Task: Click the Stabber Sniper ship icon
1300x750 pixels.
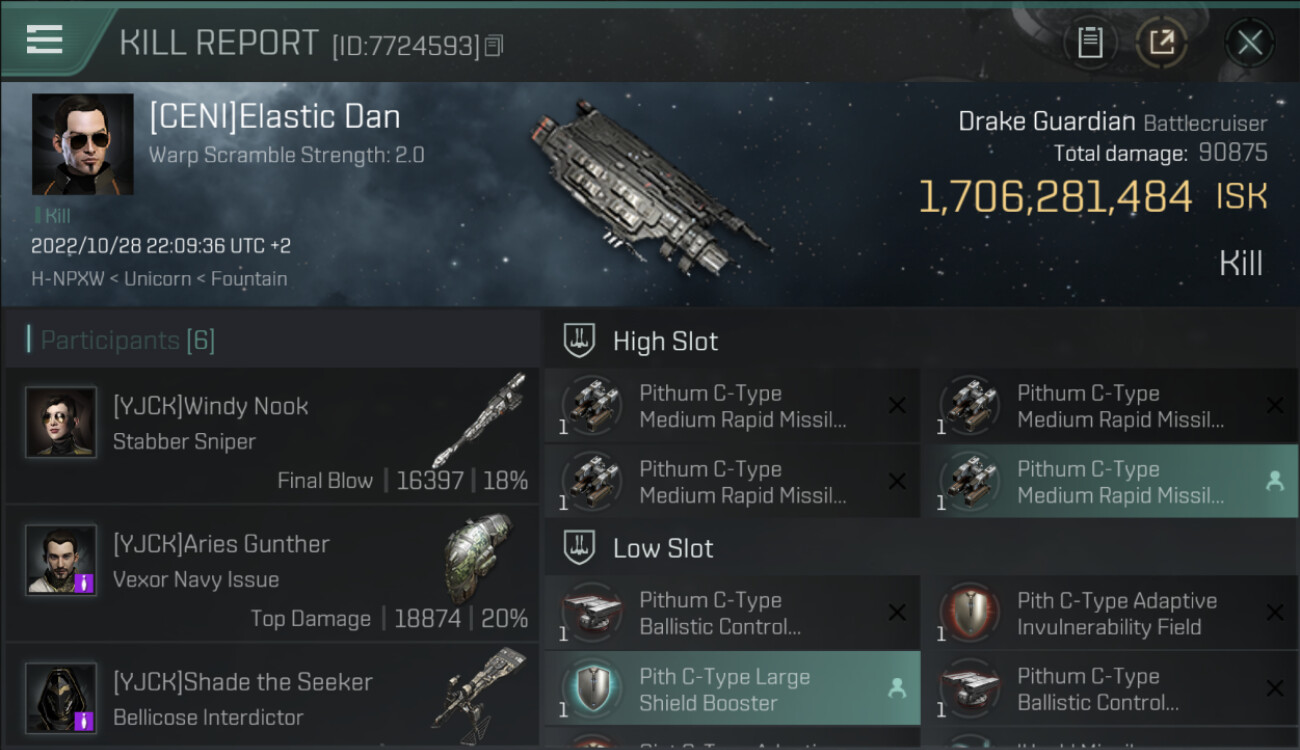Action: [478, 420]
